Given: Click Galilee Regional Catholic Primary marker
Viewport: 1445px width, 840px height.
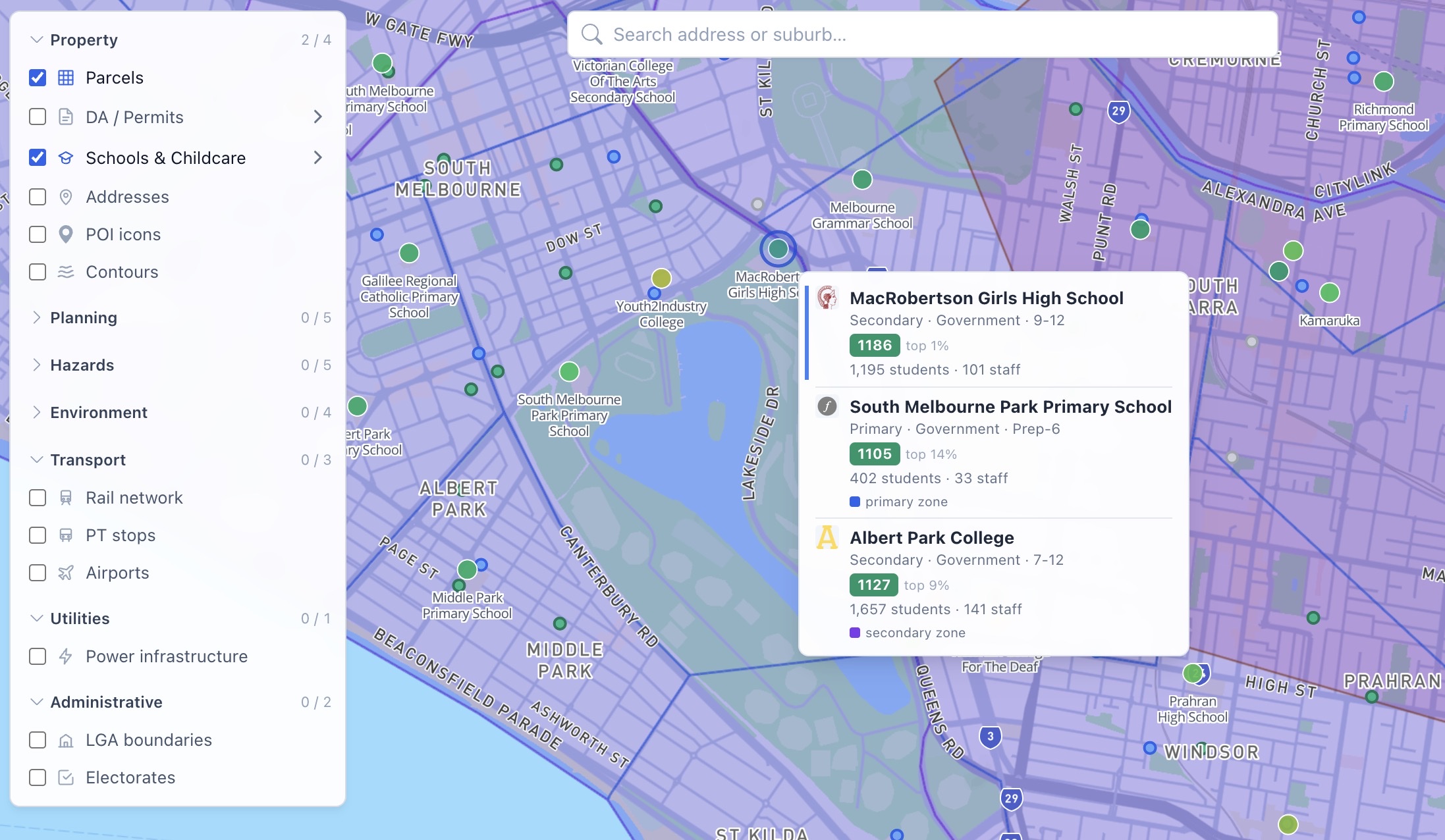Looking at the screenshot, I should (409, 253).
